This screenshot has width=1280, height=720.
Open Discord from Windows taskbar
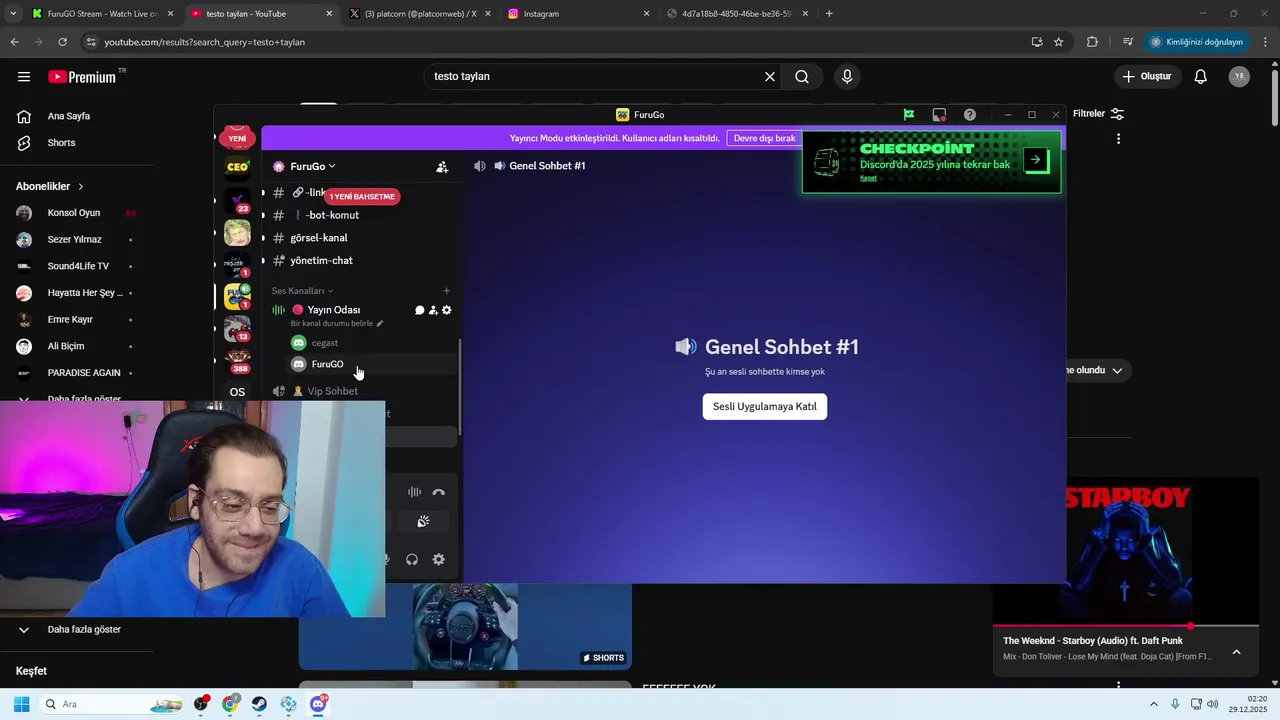click(318, 704)
